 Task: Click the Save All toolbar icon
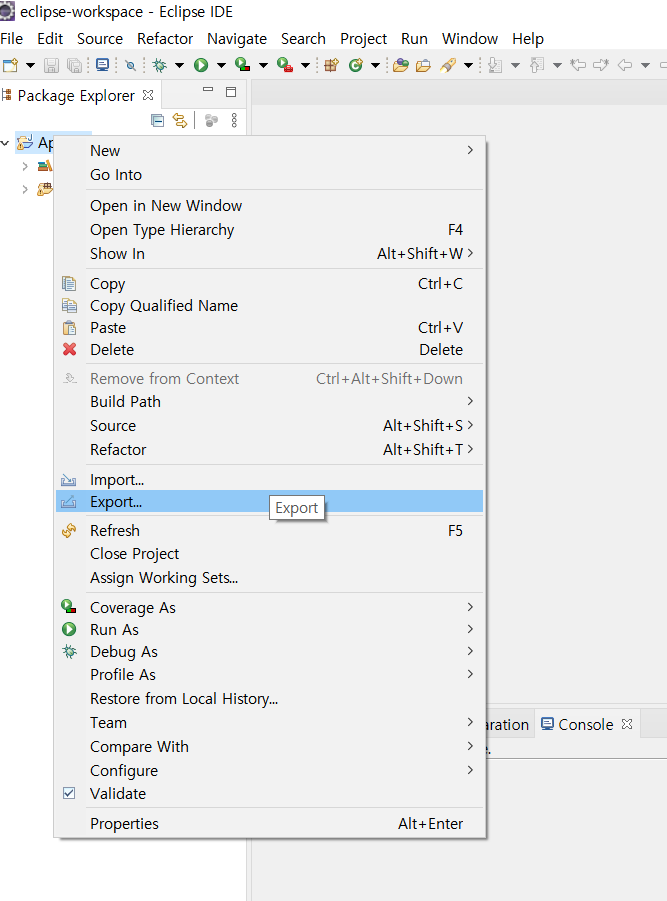pyautogui.click(x=74, y=65)
